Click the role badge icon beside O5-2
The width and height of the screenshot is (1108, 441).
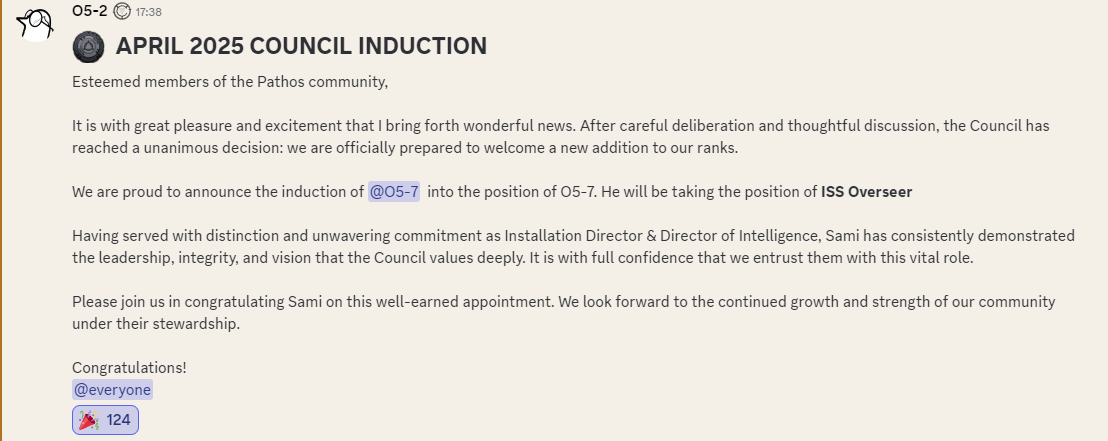tap(122, 12)
